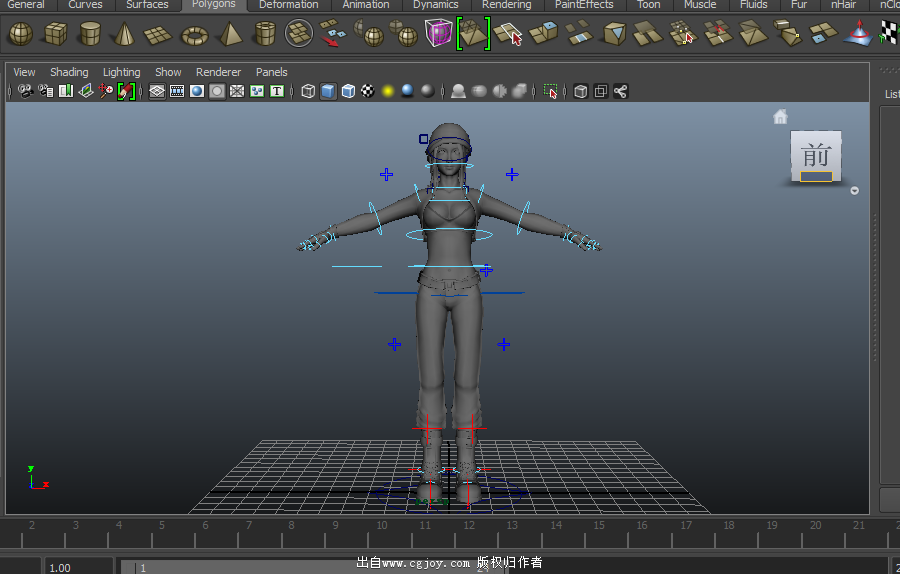This screenshot has width=900, height=574.
Task: Toggle the Gate Mask display
Action: [217, 91]
